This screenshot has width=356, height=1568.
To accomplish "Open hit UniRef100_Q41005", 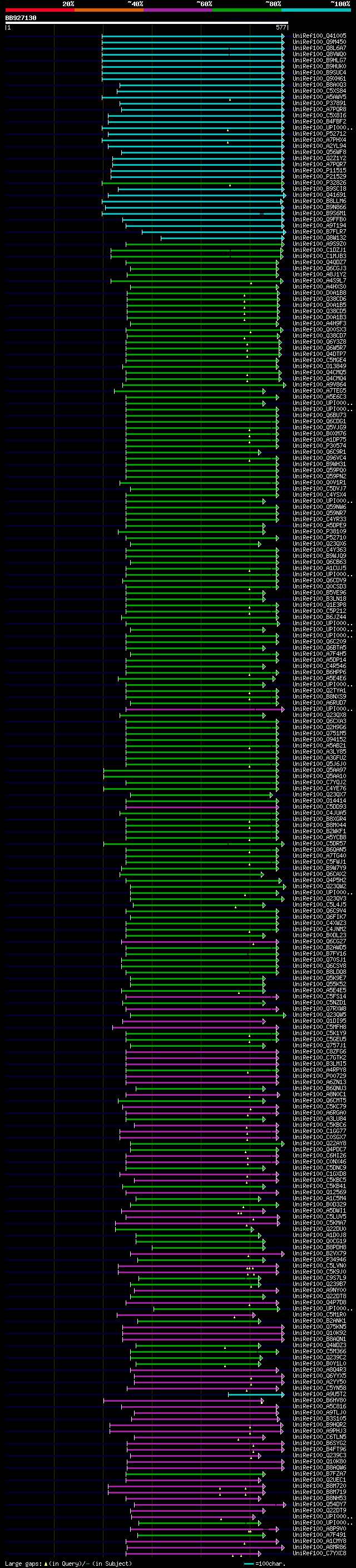I will pyautogui.click(x=319, y=36).
